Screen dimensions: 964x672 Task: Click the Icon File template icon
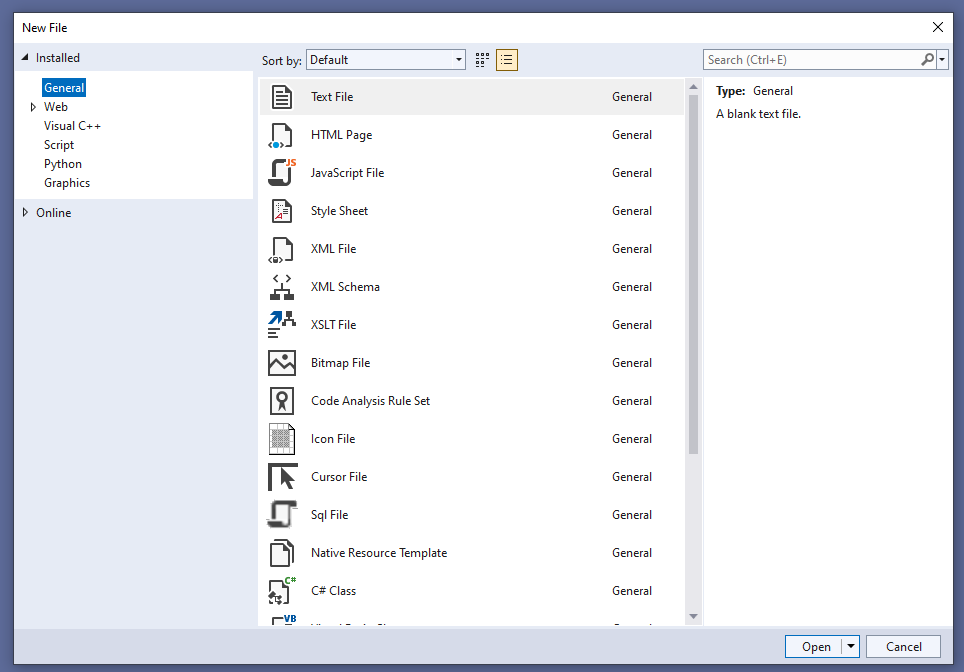282,439
